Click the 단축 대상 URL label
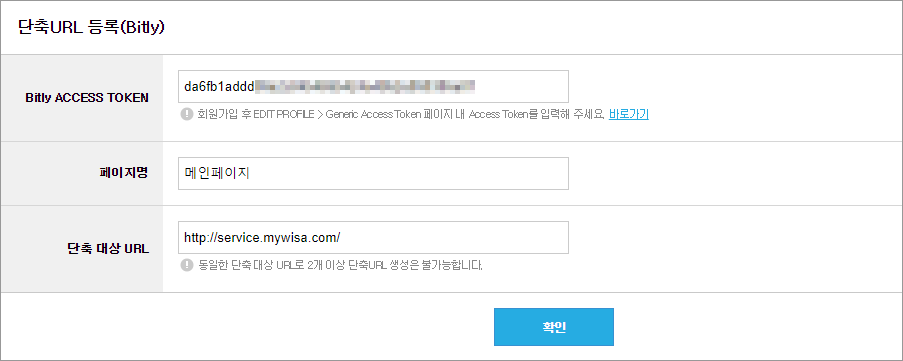The width and height of the screenshot is (903, 361). tap(108, 249)
